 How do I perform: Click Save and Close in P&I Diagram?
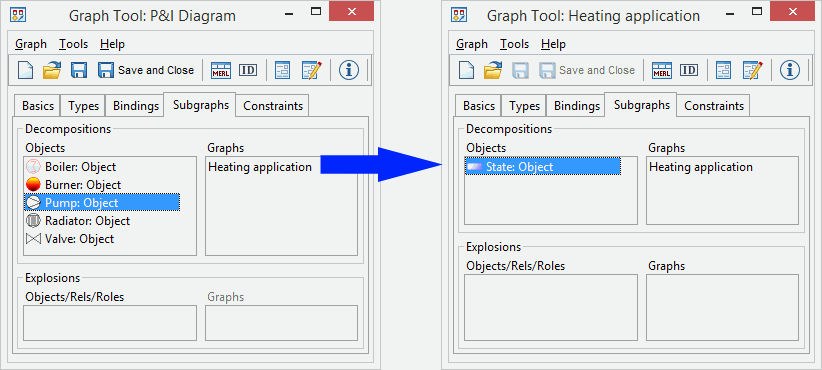(146, 70)
